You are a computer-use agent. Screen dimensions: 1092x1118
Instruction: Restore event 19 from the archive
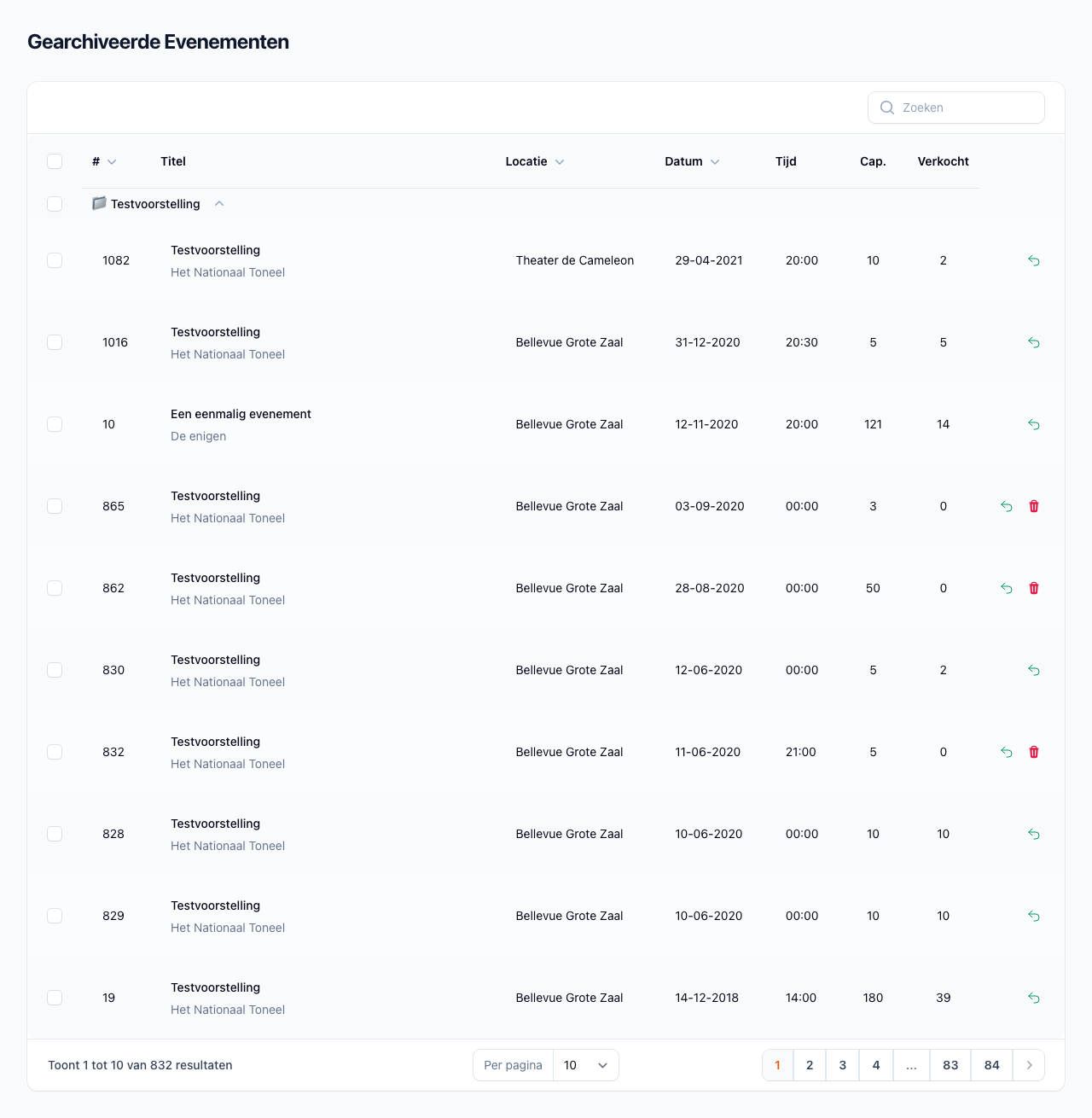tap(1033, 998)
